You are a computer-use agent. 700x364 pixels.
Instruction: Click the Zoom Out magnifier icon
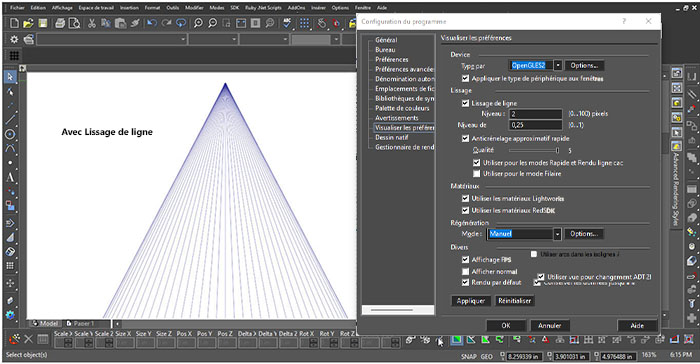(213, 23)
